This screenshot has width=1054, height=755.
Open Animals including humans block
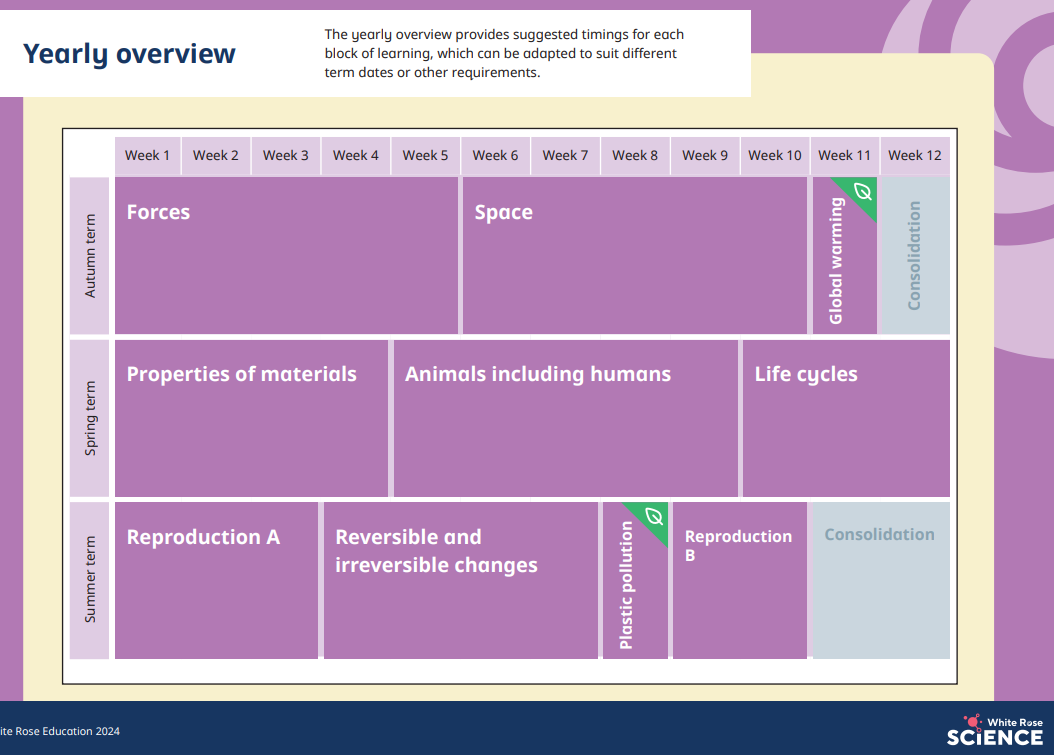(x=565, y=418)
